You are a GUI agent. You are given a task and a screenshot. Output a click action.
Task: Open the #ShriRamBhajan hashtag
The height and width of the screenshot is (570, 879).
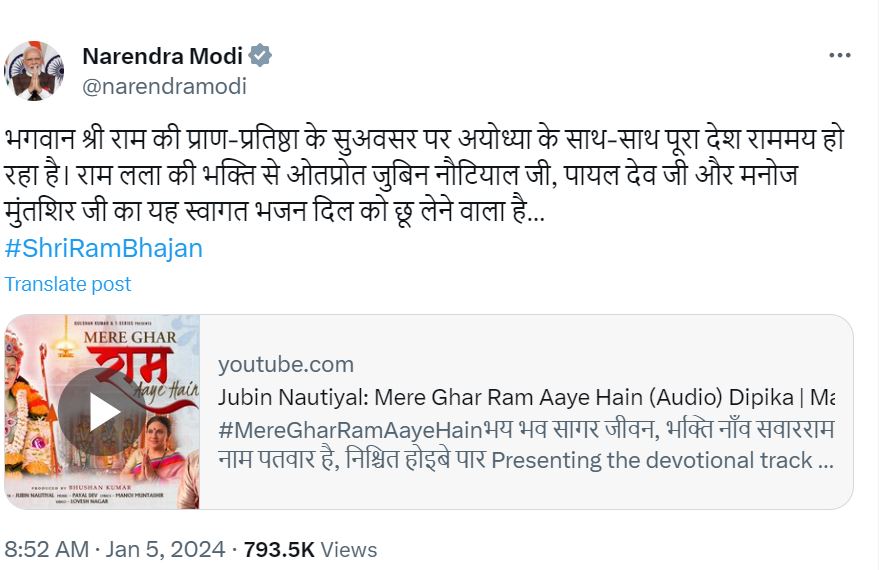(x=104, y=248)
